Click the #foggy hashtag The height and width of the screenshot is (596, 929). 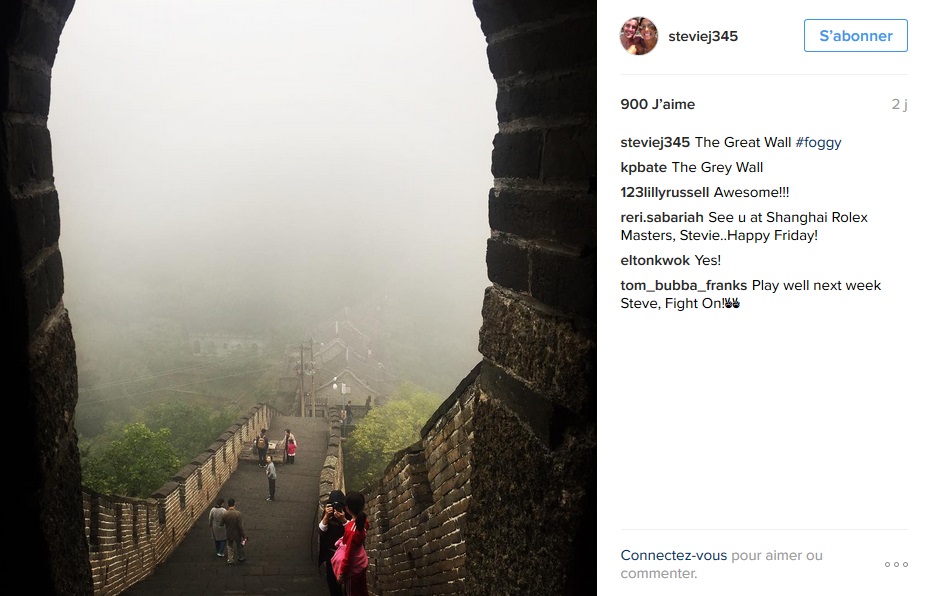point(818,143)
